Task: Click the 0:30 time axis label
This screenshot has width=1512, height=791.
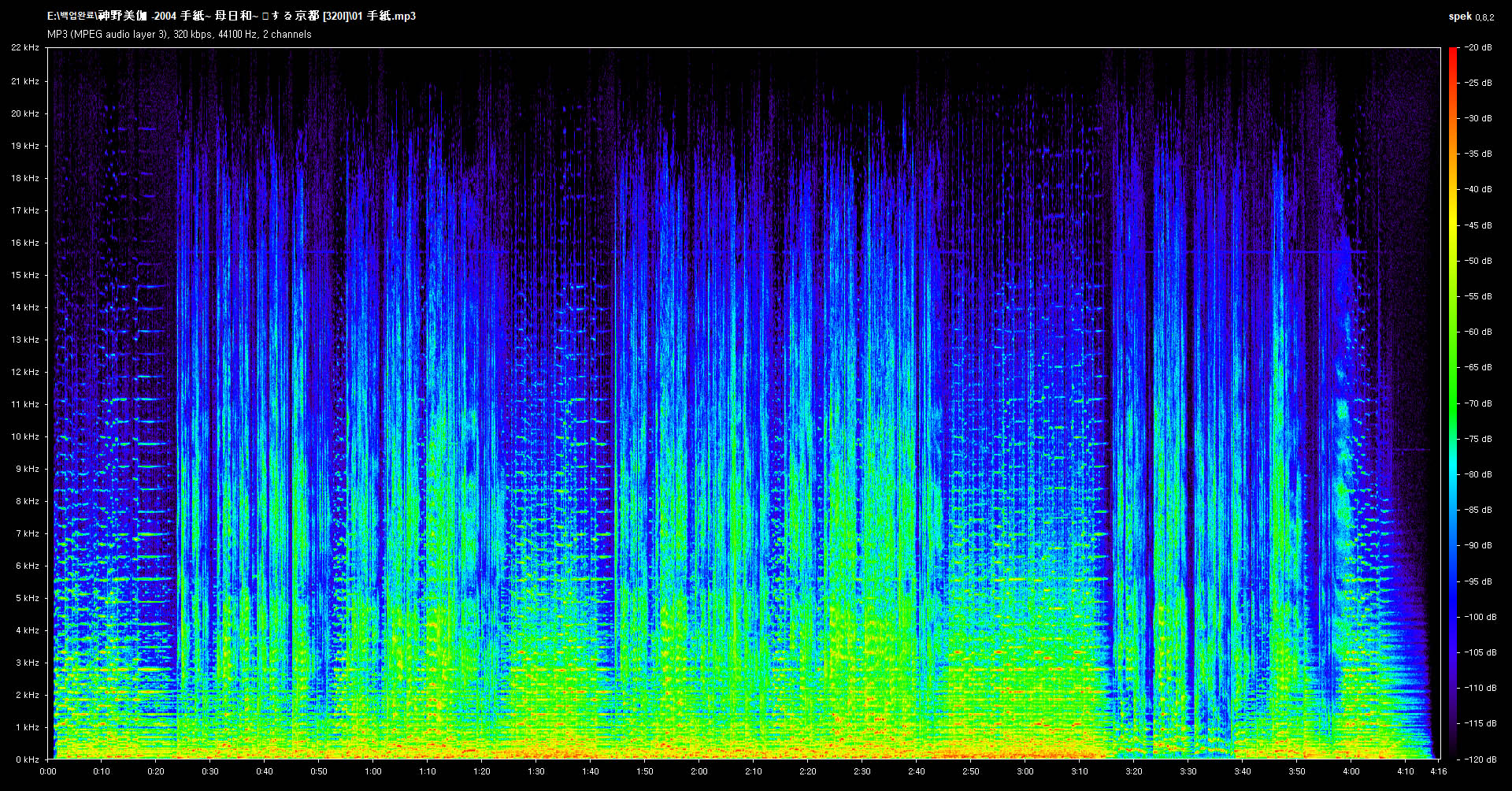Action: (x=210, y=771)
